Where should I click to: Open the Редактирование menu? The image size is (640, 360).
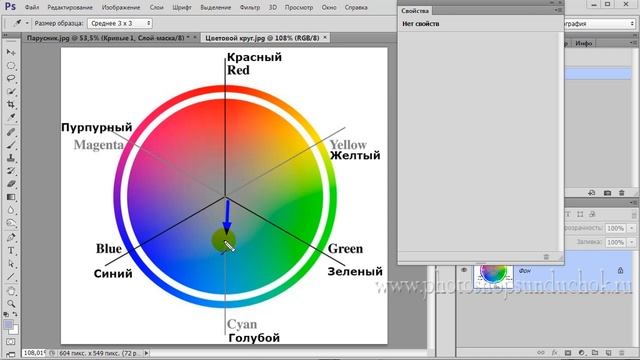coord(70,7)
